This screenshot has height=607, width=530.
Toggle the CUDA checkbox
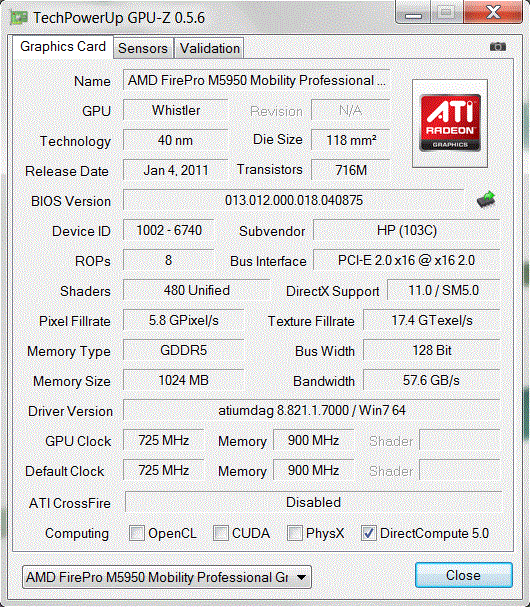pyautogui.click(x=221, y=533)
